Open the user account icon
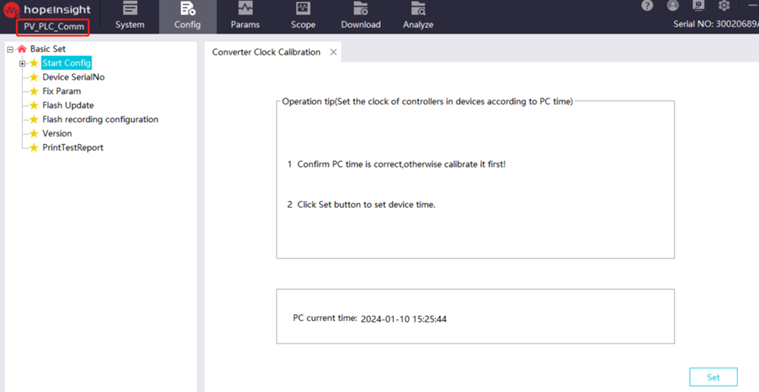This screenshot has height=392, width=759. pyautogui.click(x=673, y=6)
